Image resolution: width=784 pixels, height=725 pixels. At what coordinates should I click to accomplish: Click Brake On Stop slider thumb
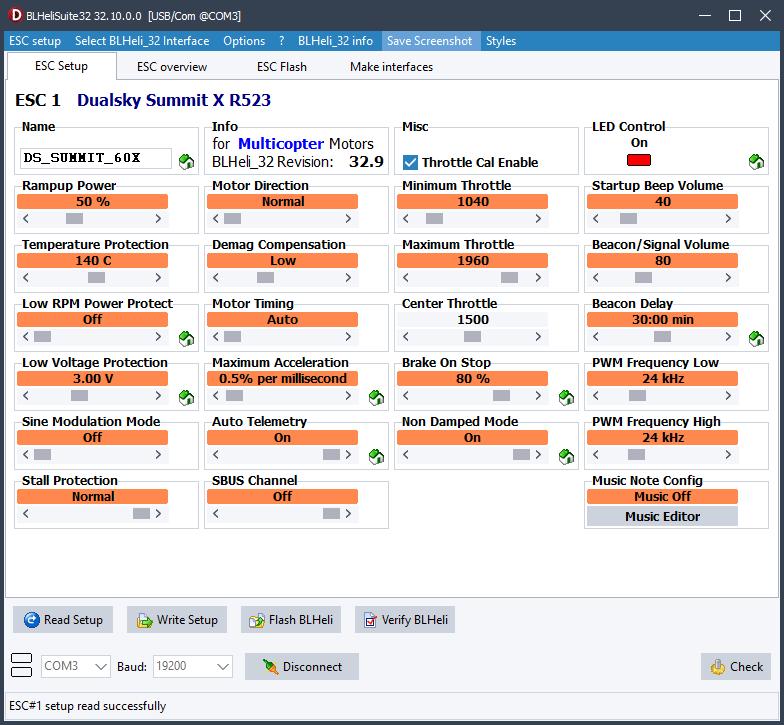click(502, 396)
